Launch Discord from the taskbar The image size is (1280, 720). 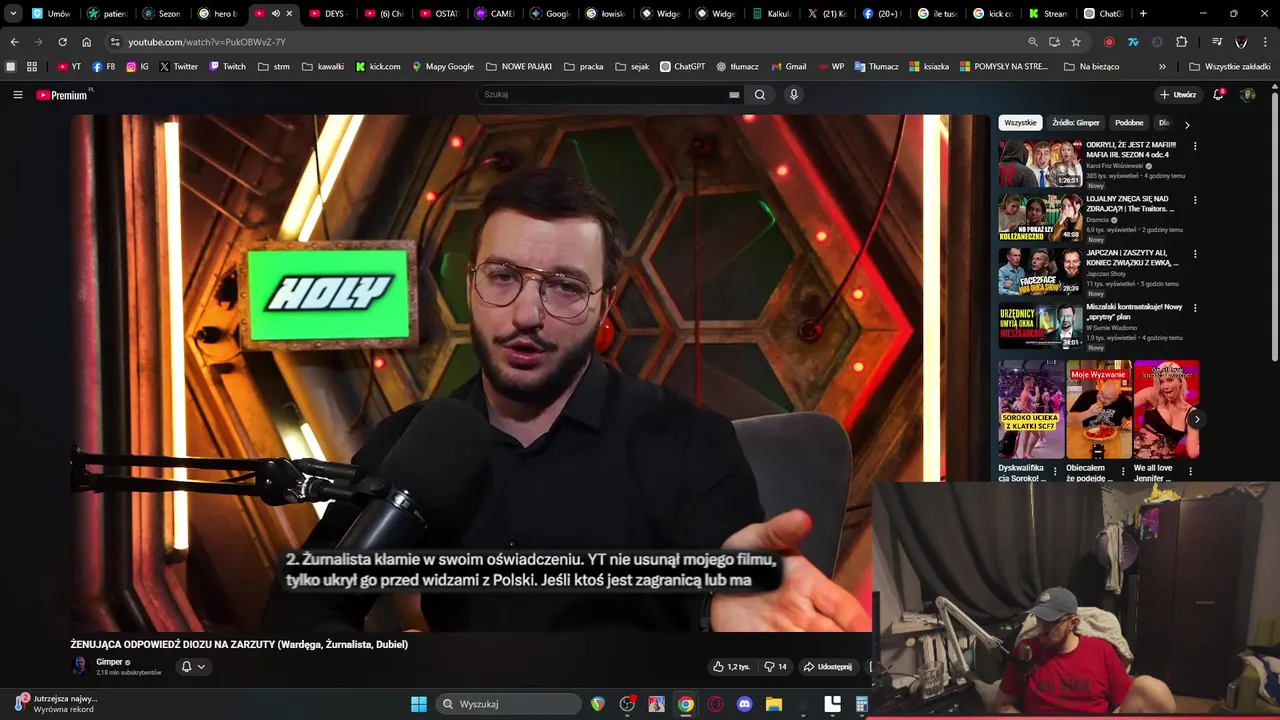point(744,704)
